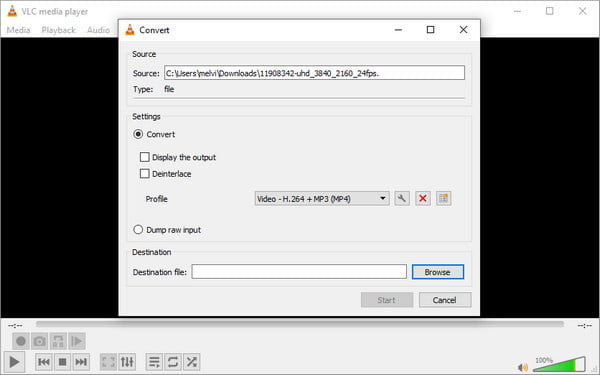Click the volume slider at 100%
The width and height of the screenshot is (600, 375).
click(559, 364)
